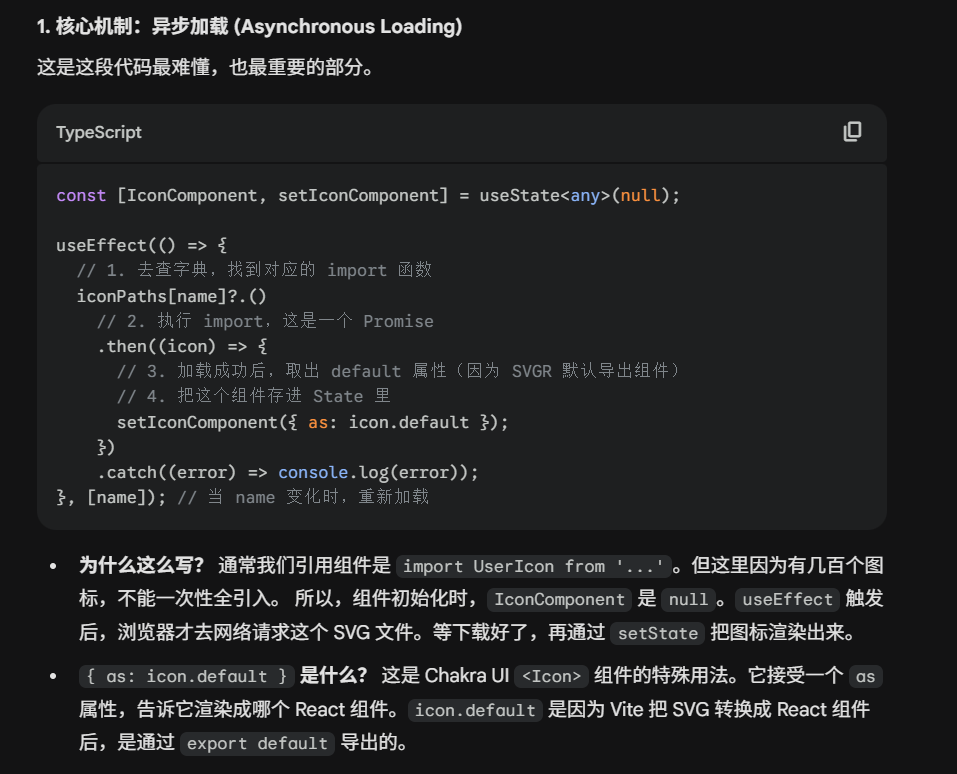Viewport: 957px width, 774px height.
Task: Click the inline IconComponent code chip
Action: click(559, 600)
